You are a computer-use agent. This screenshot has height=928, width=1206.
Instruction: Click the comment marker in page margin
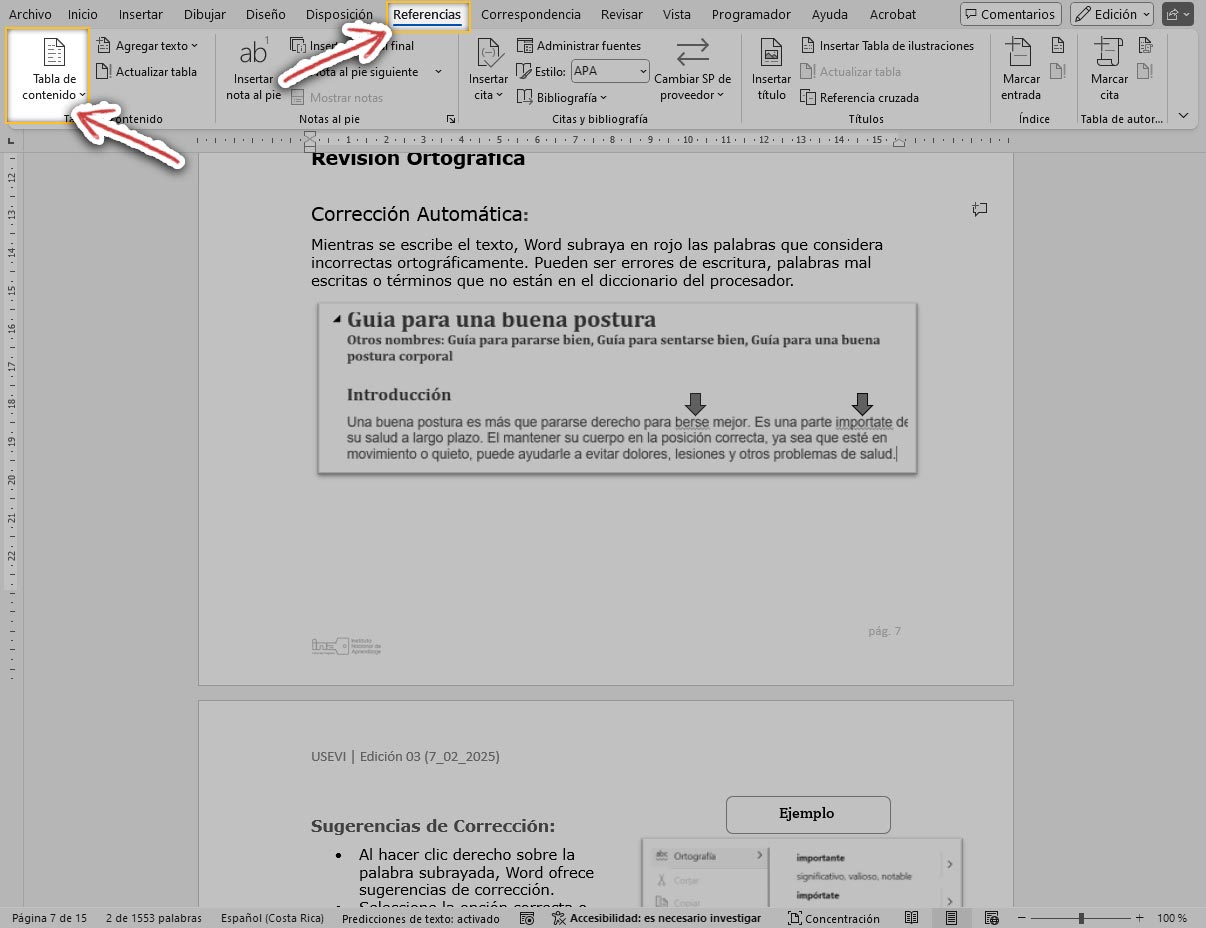[980, 210]
